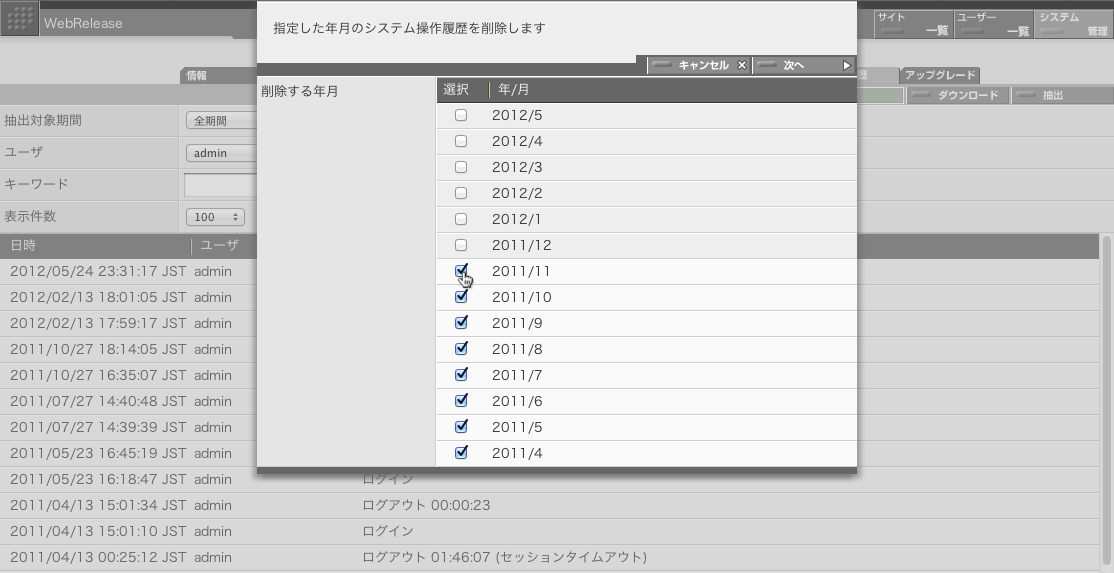
Task: Check the 2012/5 checkbox
Action: click(461, 115)
